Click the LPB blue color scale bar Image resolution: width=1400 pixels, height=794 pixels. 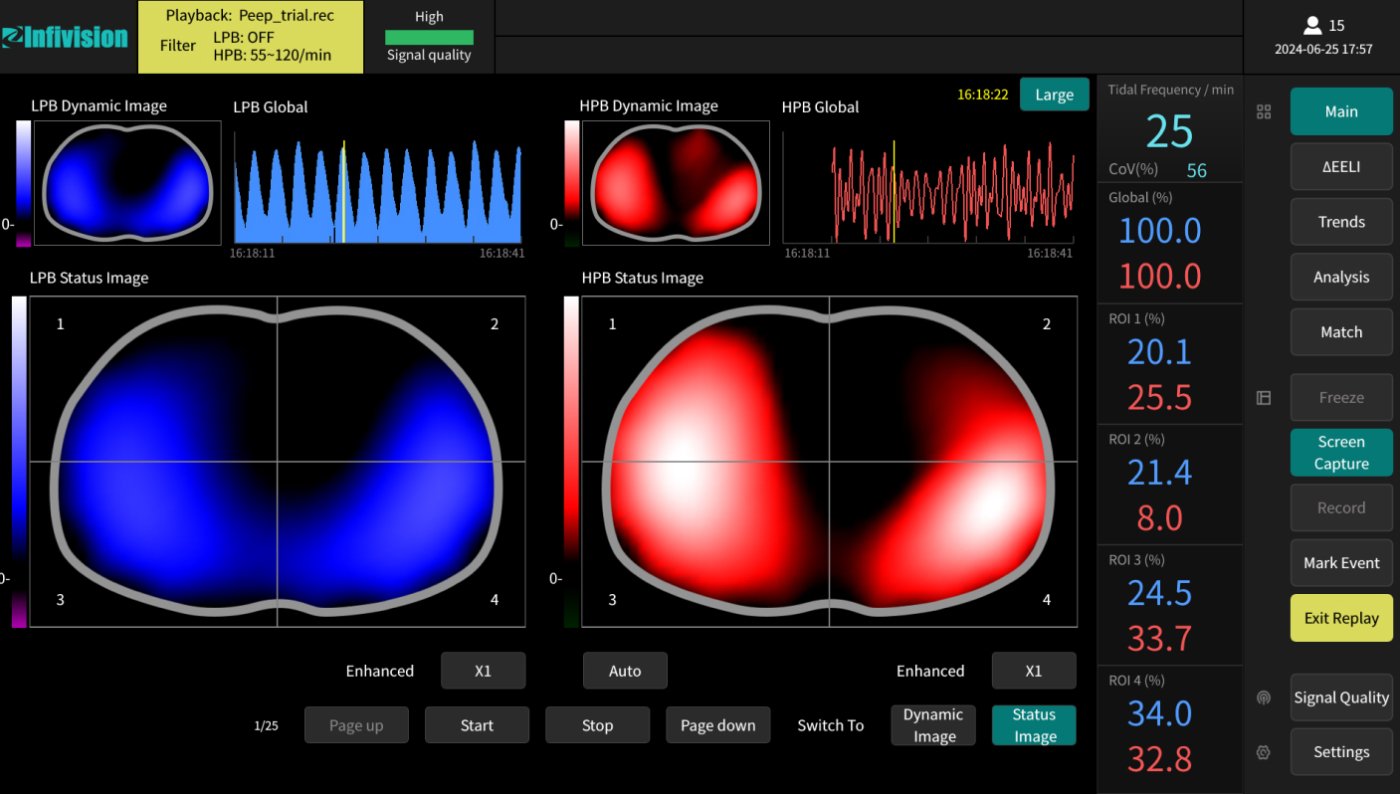(x=19, y=440)
